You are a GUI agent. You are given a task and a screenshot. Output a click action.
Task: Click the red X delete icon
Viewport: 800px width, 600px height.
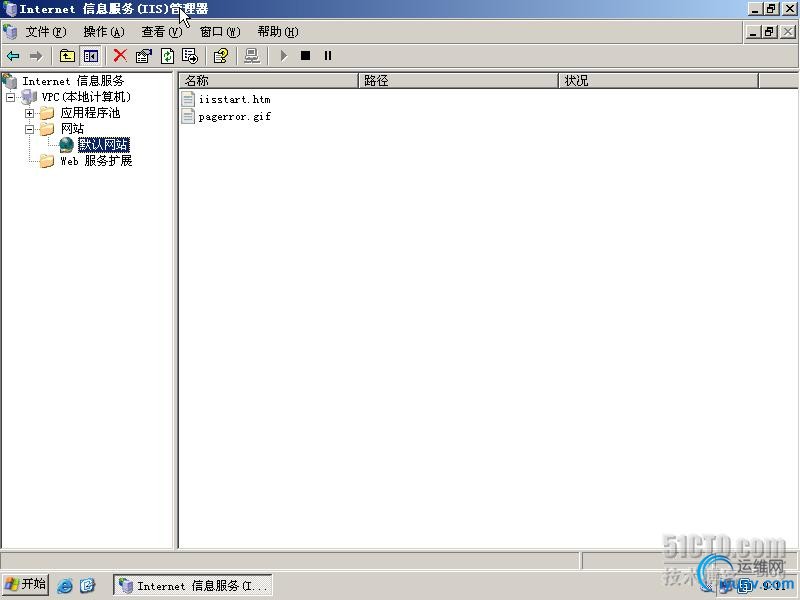[120, 56]
